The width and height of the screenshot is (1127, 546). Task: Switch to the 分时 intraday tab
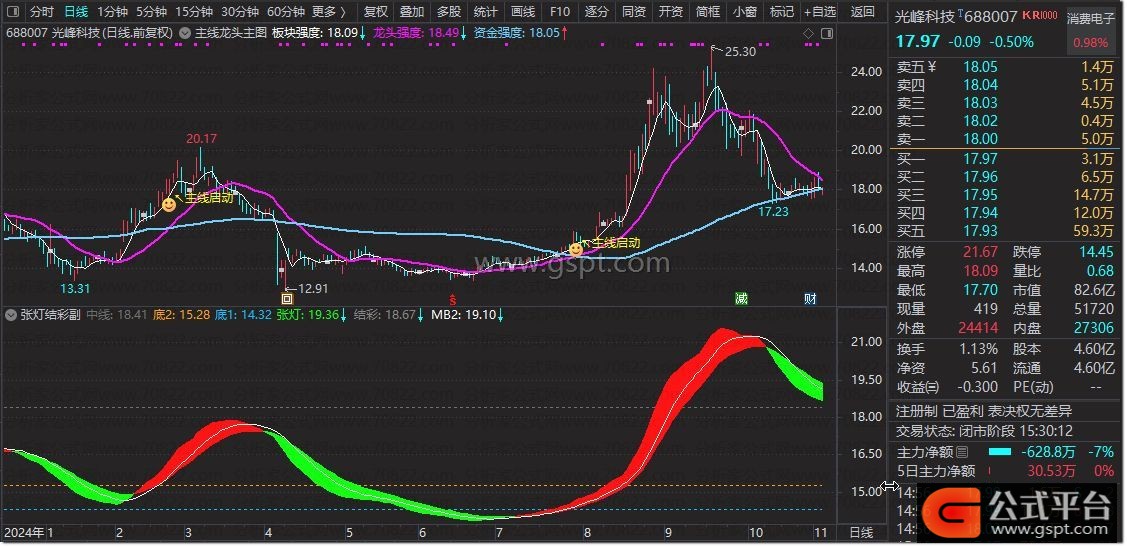coord(41,12)
